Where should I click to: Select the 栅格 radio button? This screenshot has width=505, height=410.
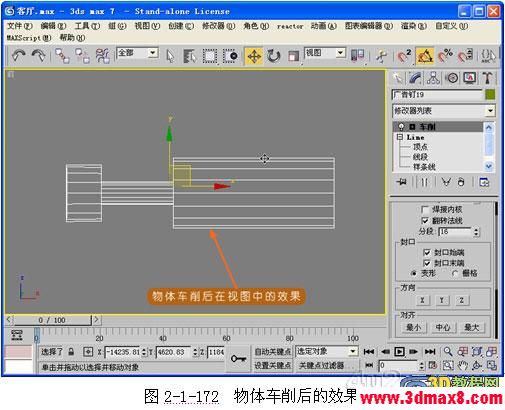(x=455, y=273)
